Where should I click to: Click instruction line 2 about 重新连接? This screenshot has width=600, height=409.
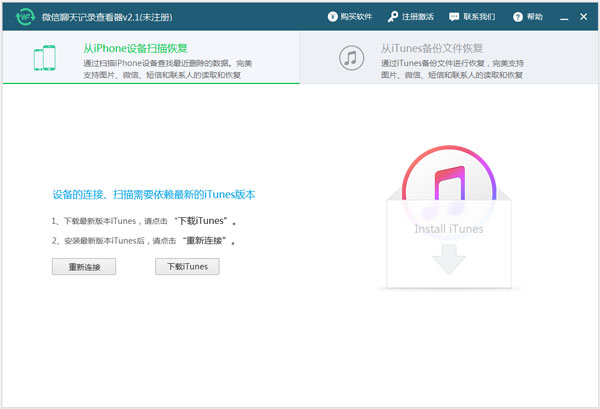coord(143,241)
